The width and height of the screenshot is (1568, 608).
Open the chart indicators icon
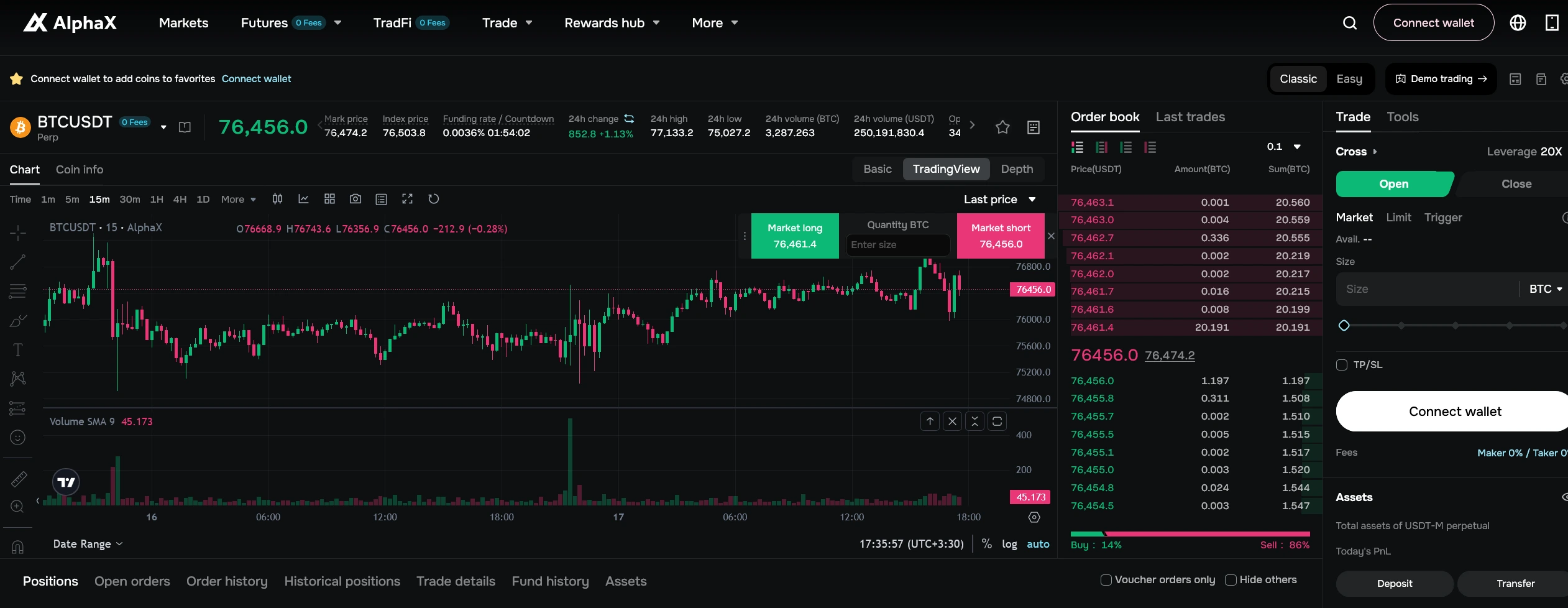[303, 199]
